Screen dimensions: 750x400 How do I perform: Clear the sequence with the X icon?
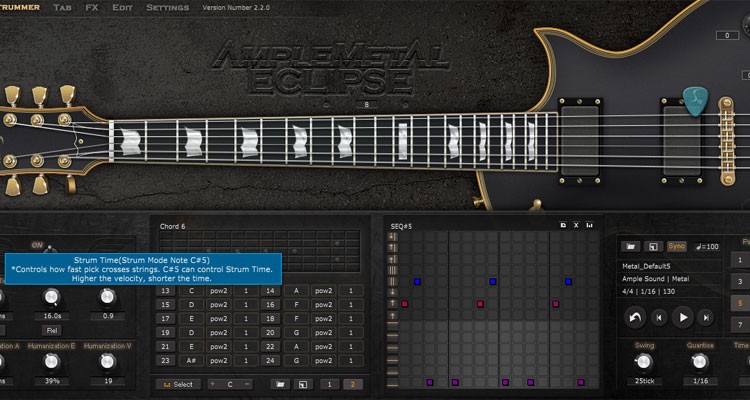click(576, 227)
